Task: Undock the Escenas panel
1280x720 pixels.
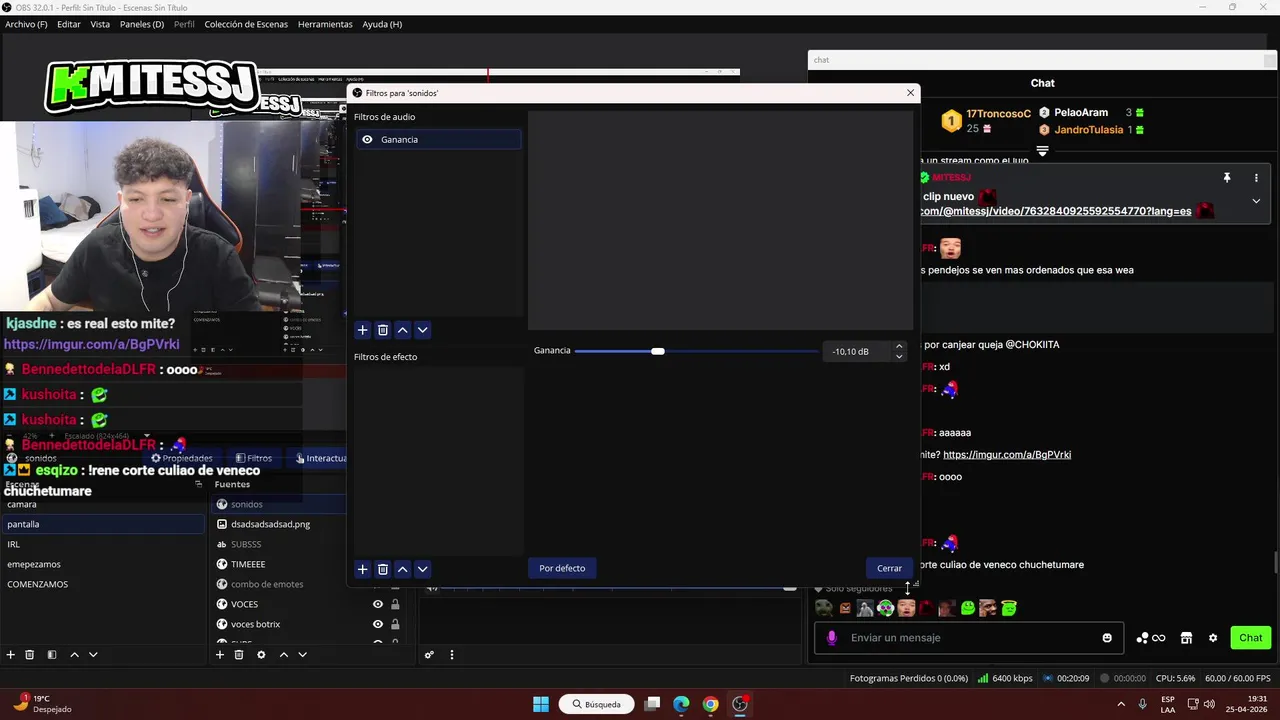Action: (198, 484)
